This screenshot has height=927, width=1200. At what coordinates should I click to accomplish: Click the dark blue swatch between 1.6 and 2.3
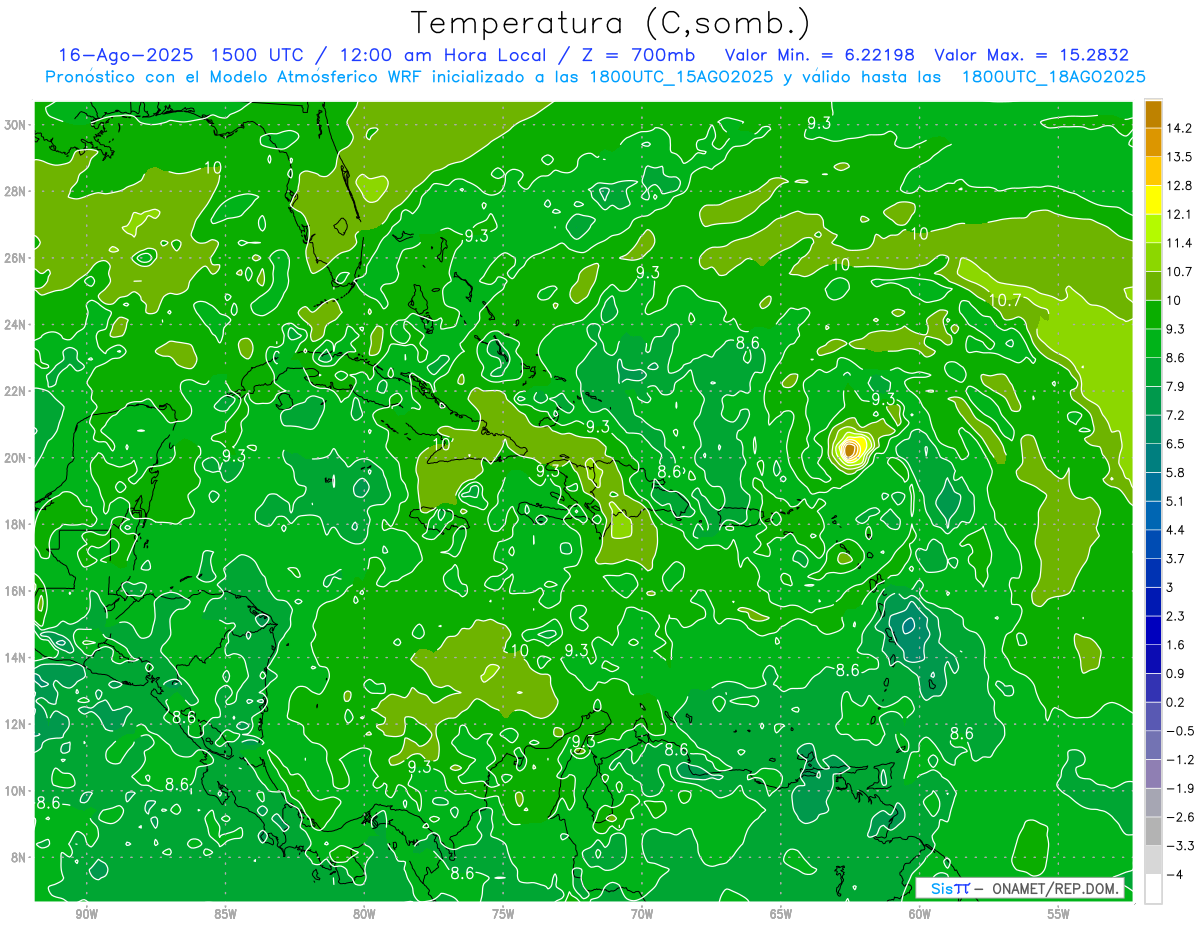click(x=1153, y=631)
